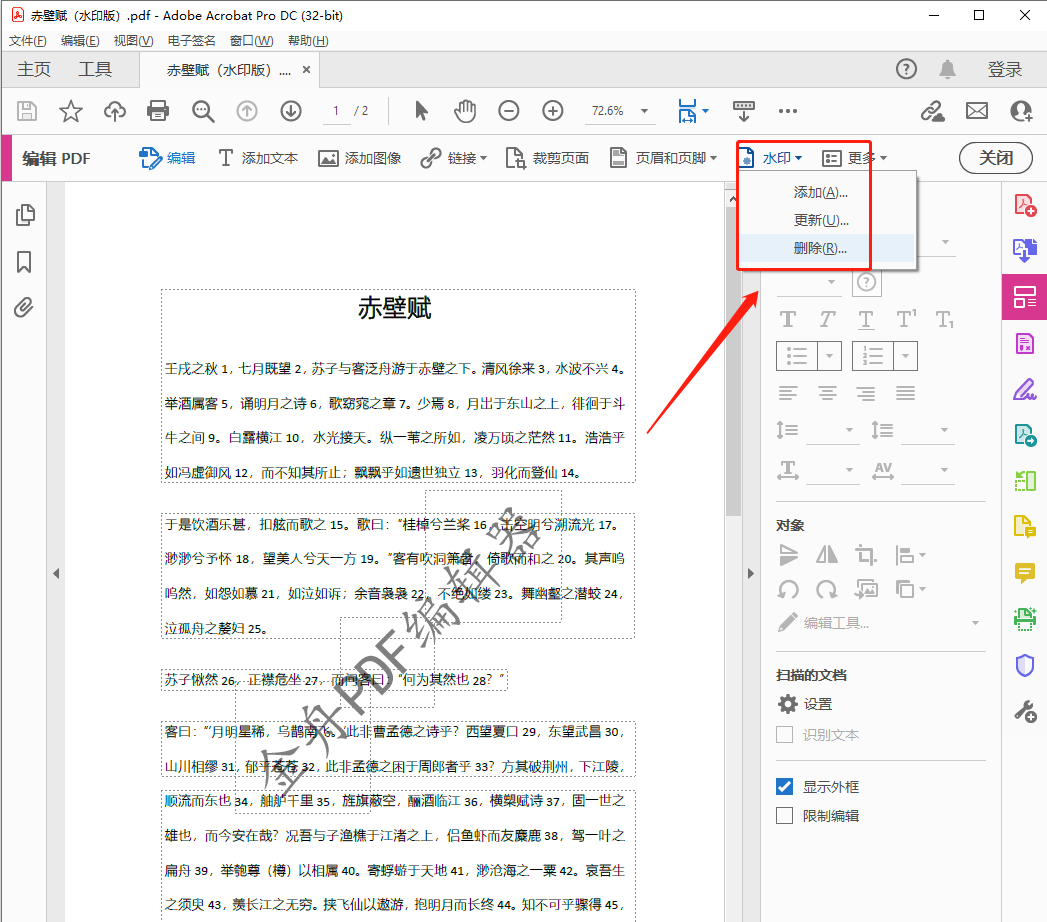The width and height of the screenshot is (1047, 922).
Task: Enable the 识别文本 checkbox
Action: point(785,734)
